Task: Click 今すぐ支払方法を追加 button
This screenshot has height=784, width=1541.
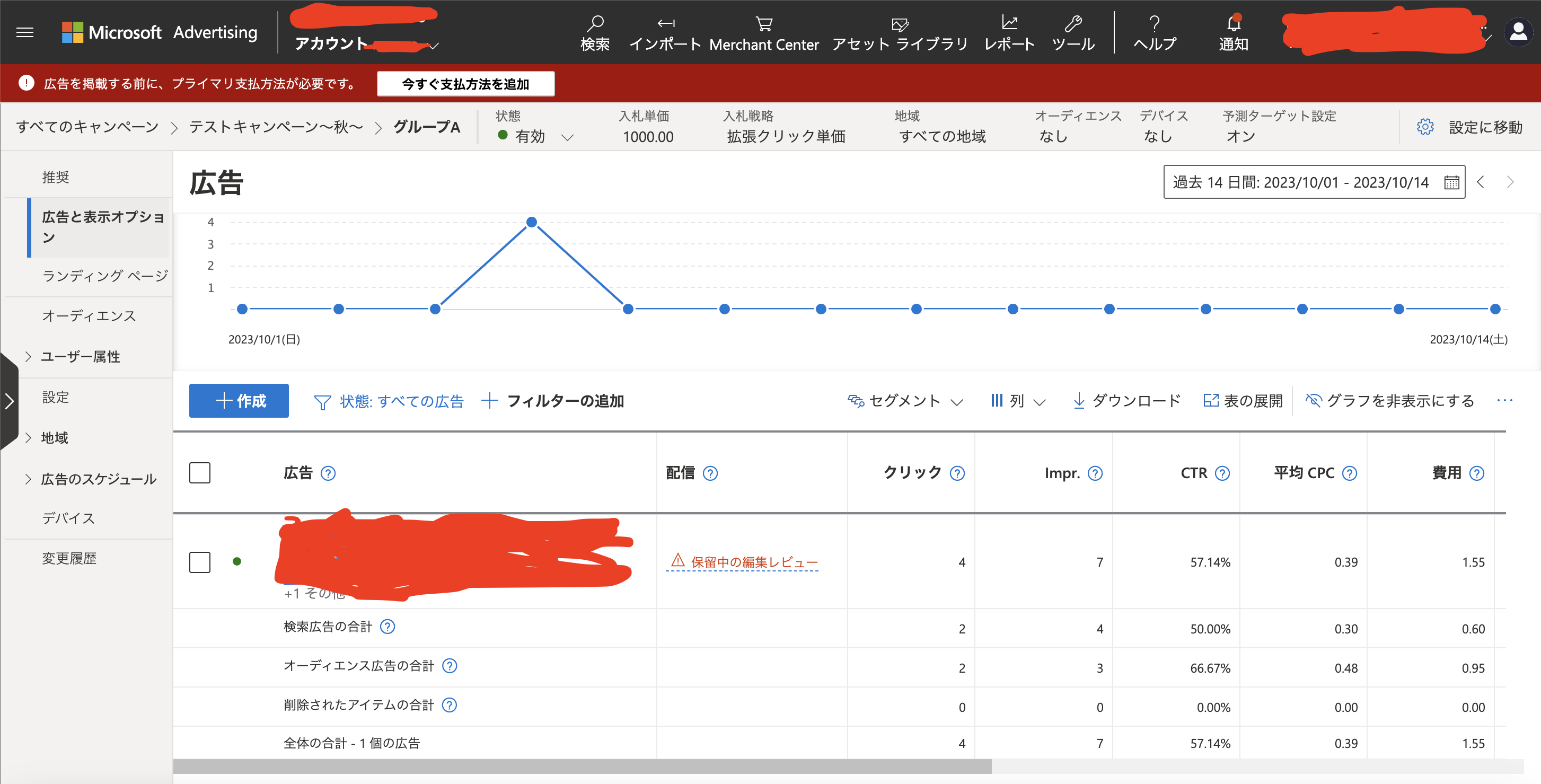Action: tap(465, 84)
